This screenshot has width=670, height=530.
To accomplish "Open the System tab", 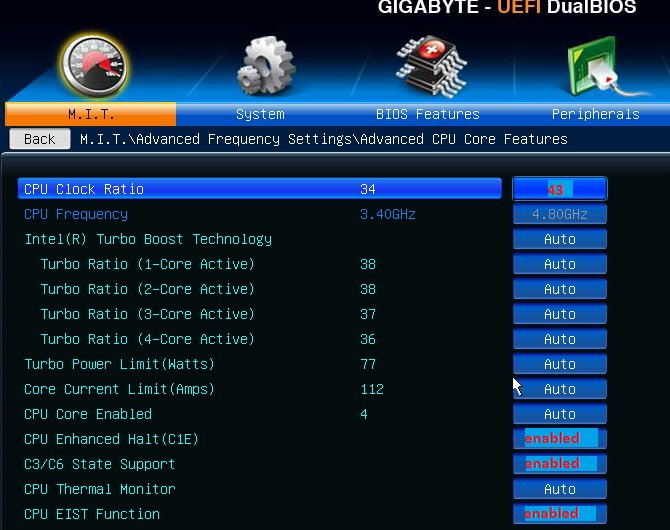I will 260,114.
